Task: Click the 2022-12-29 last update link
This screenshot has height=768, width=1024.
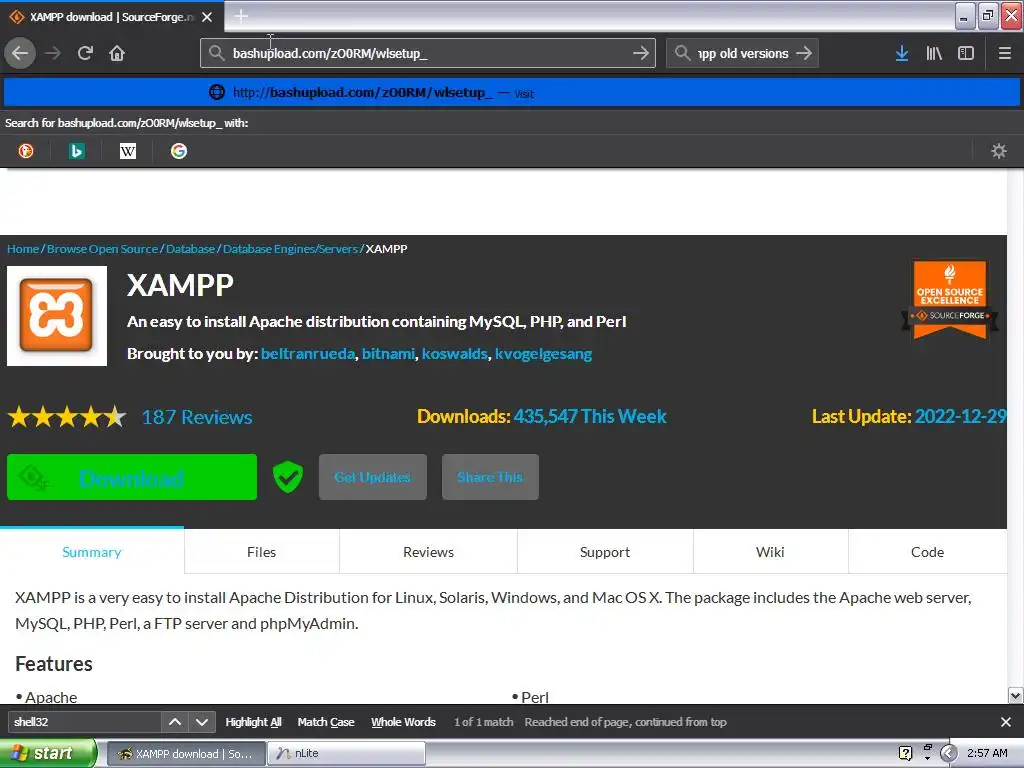Action: [961, 416]
